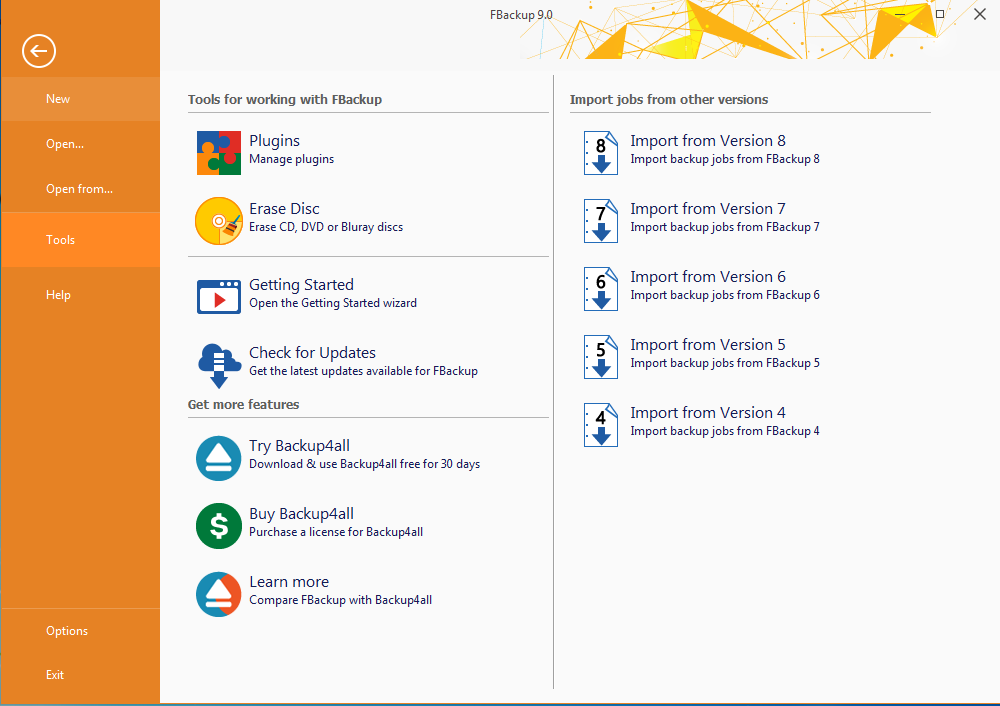Click the Import from Version 7 icon
This screenshot has width=1000, height=706.
[x=601, y=221]
